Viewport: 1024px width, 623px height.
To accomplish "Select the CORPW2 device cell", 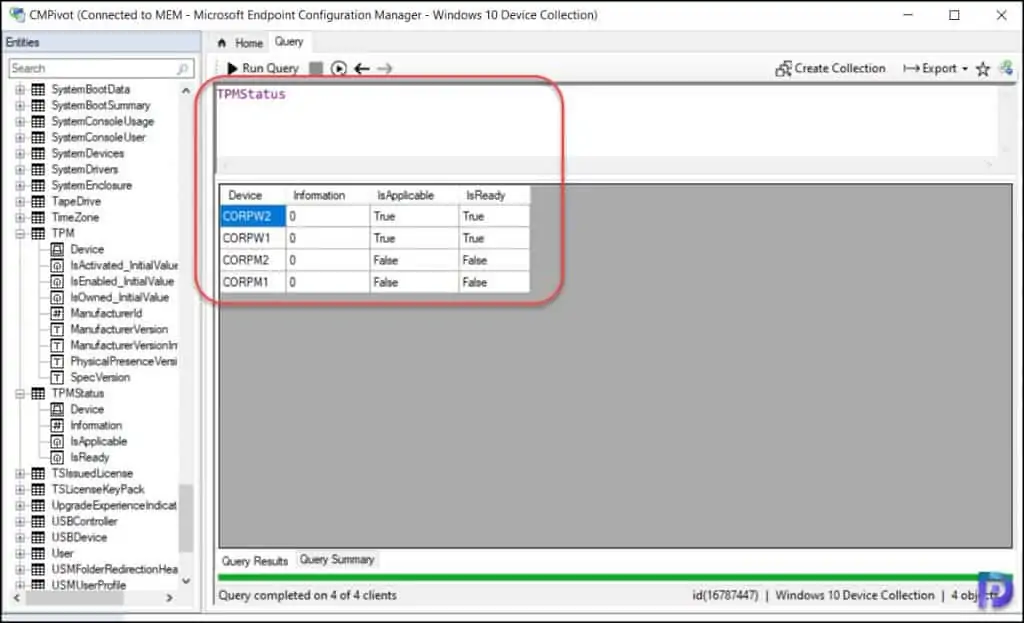I will click(x=253, y=216).
